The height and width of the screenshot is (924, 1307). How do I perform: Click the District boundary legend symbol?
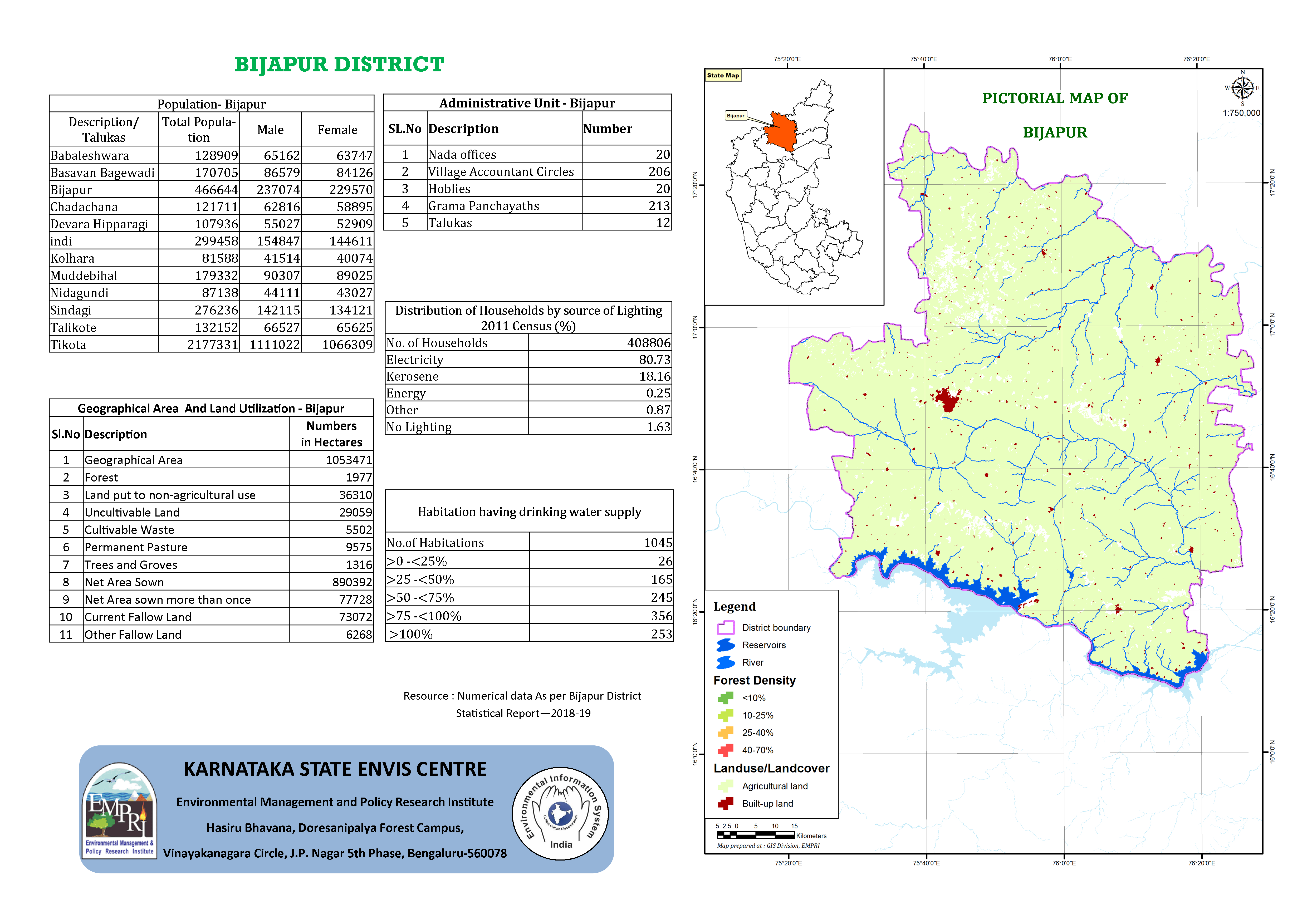[725, 628]
